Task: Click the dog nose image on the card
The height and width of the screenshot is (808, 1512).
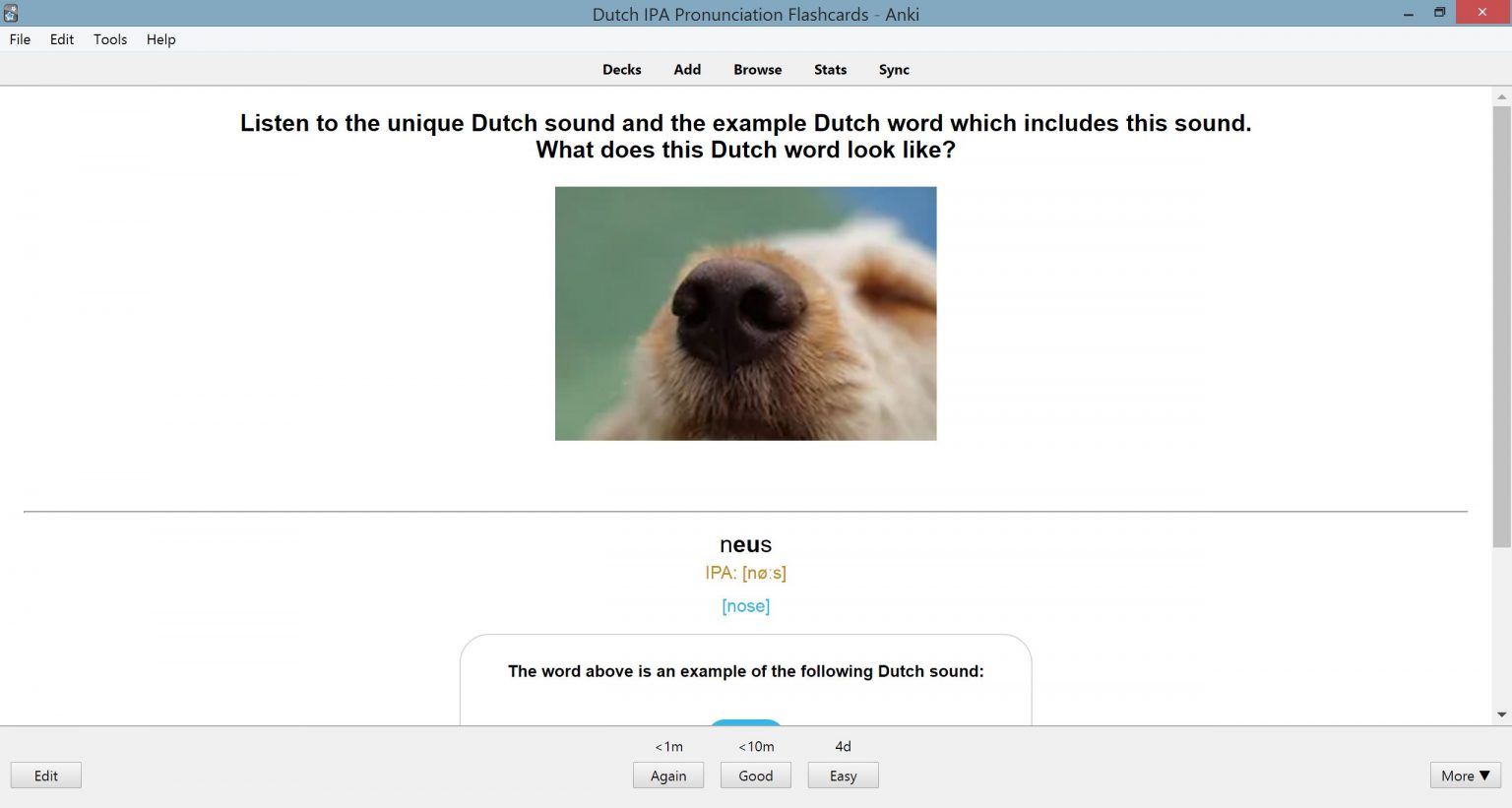Action: [745, 312]
